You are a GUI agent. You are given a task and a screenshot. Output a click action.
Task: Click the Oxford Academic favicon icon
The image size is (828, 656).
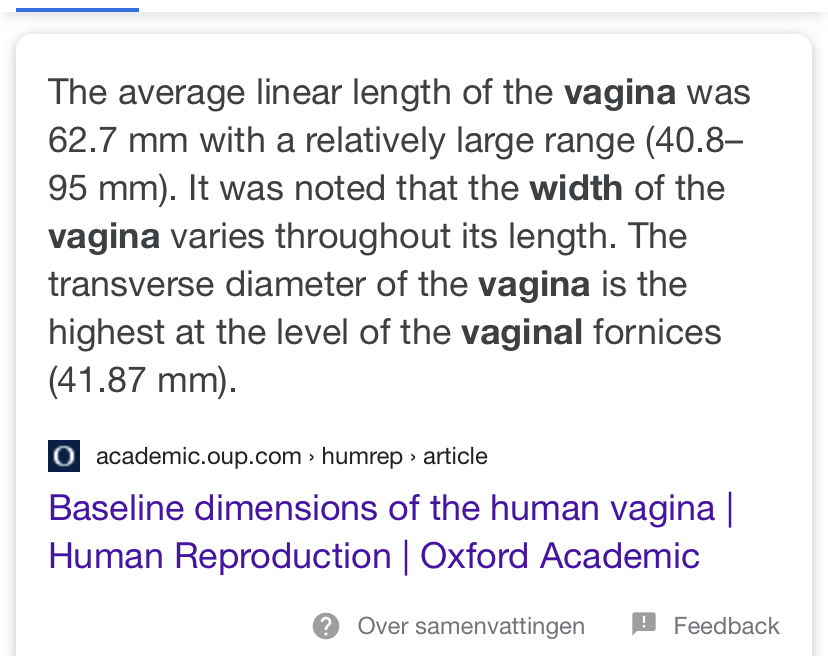click(x=64, y=457)
